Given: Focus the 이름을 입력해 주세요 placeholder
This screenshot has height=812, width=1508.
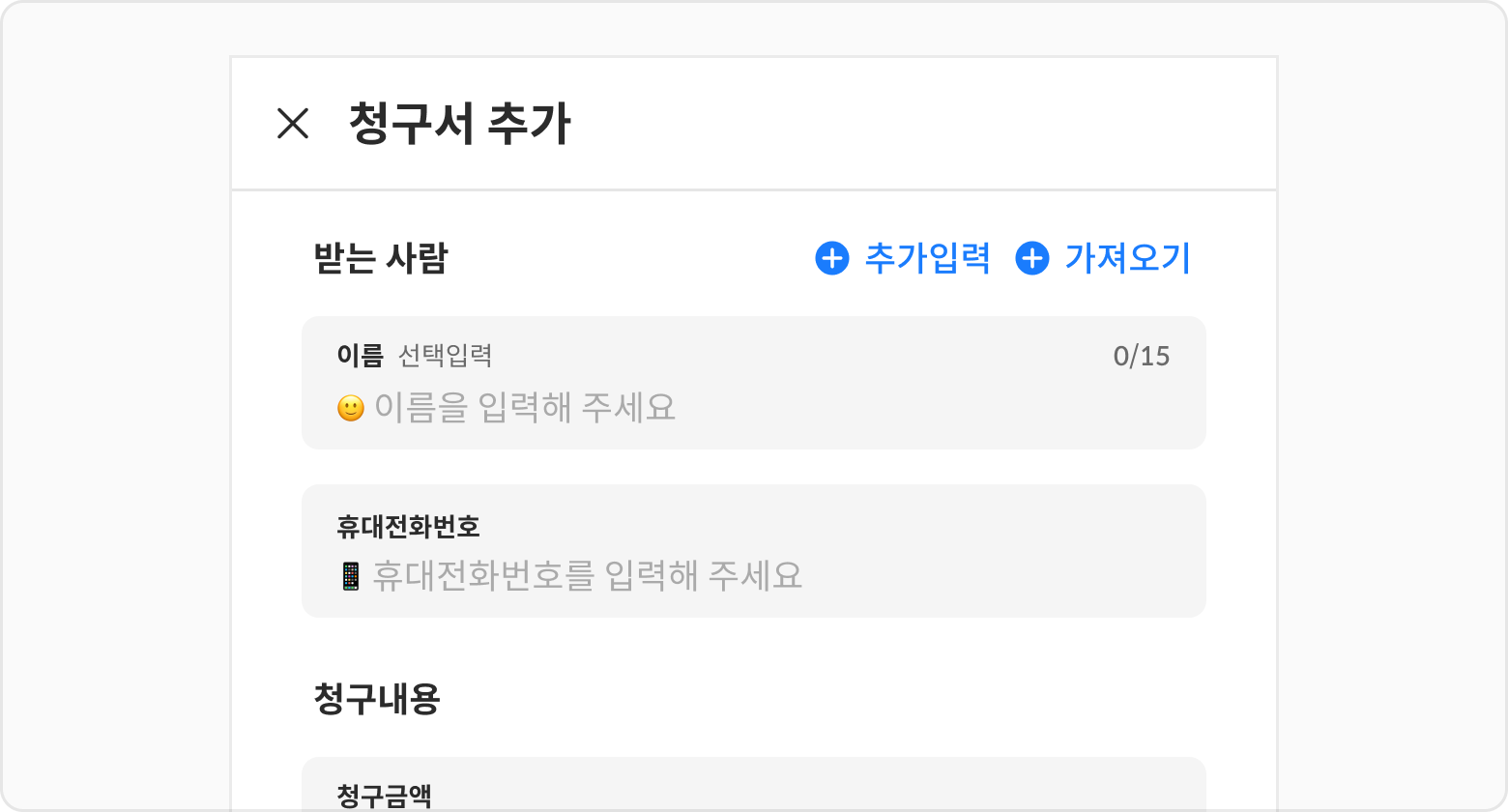Looking at the screenshot, I should pyautogui.click(x=525, y=408).
